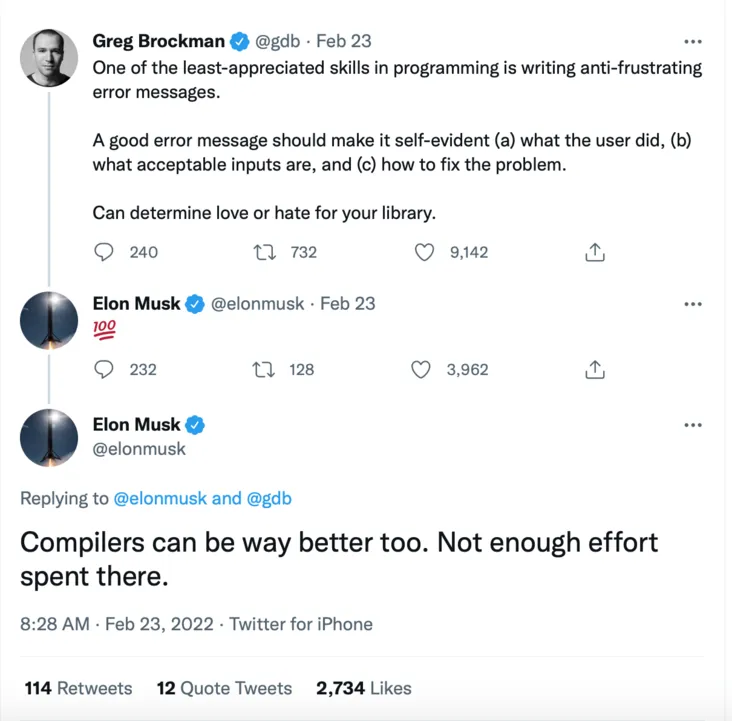The image size is (732, 721).
Task: Reply to Elon Musk's 100 emoji tweet
Action: pyautogui.click(x=104, y=369)
